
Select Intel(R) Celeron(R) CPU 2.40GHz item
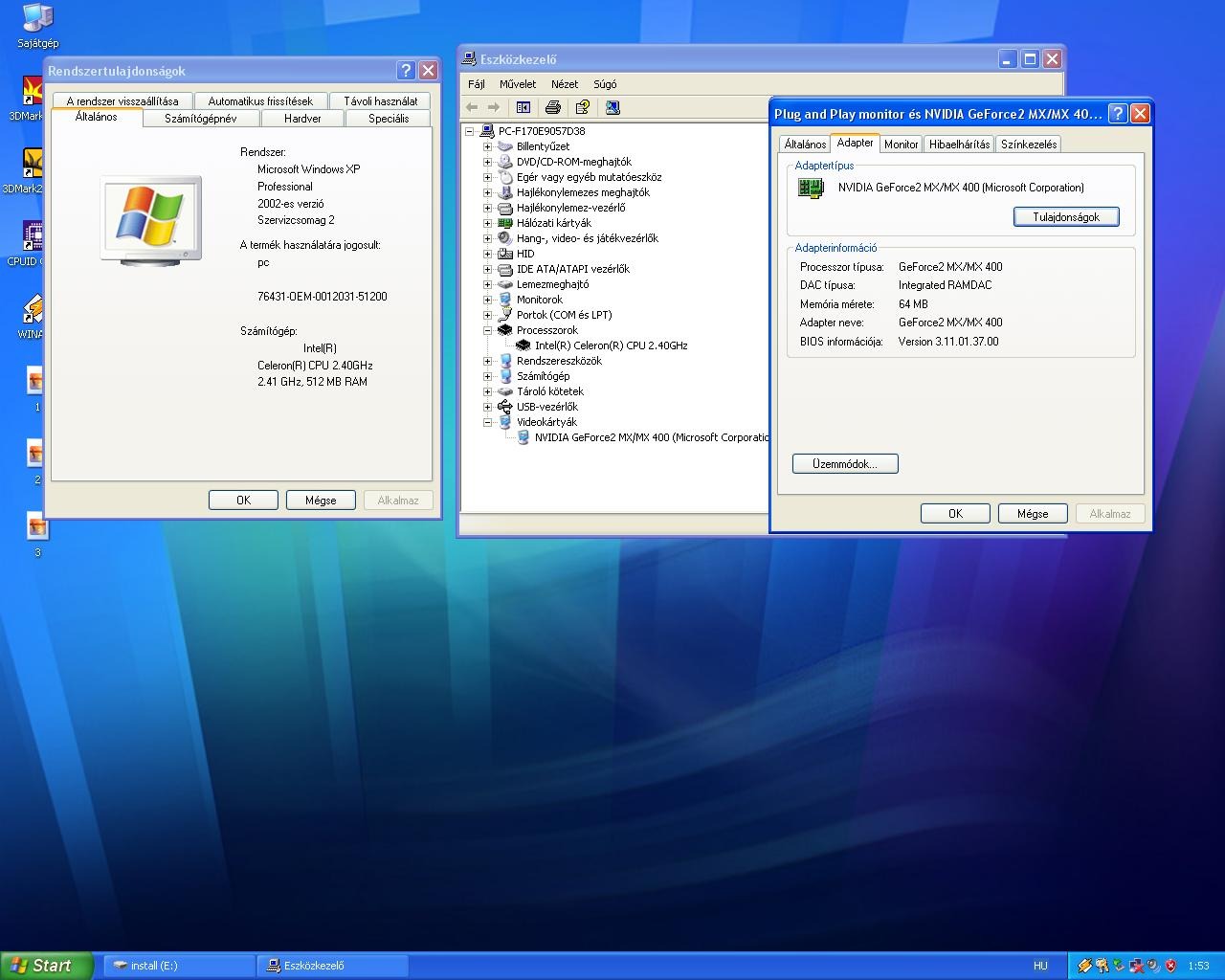tap(611, 345)
